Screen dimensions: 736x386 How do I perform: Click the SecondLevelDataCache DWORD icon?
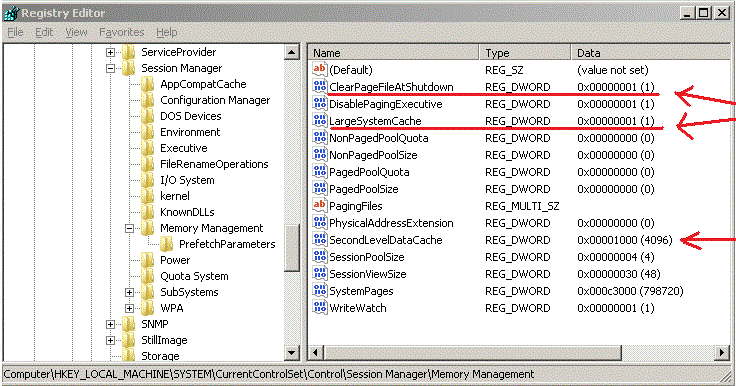click(320, 239)
